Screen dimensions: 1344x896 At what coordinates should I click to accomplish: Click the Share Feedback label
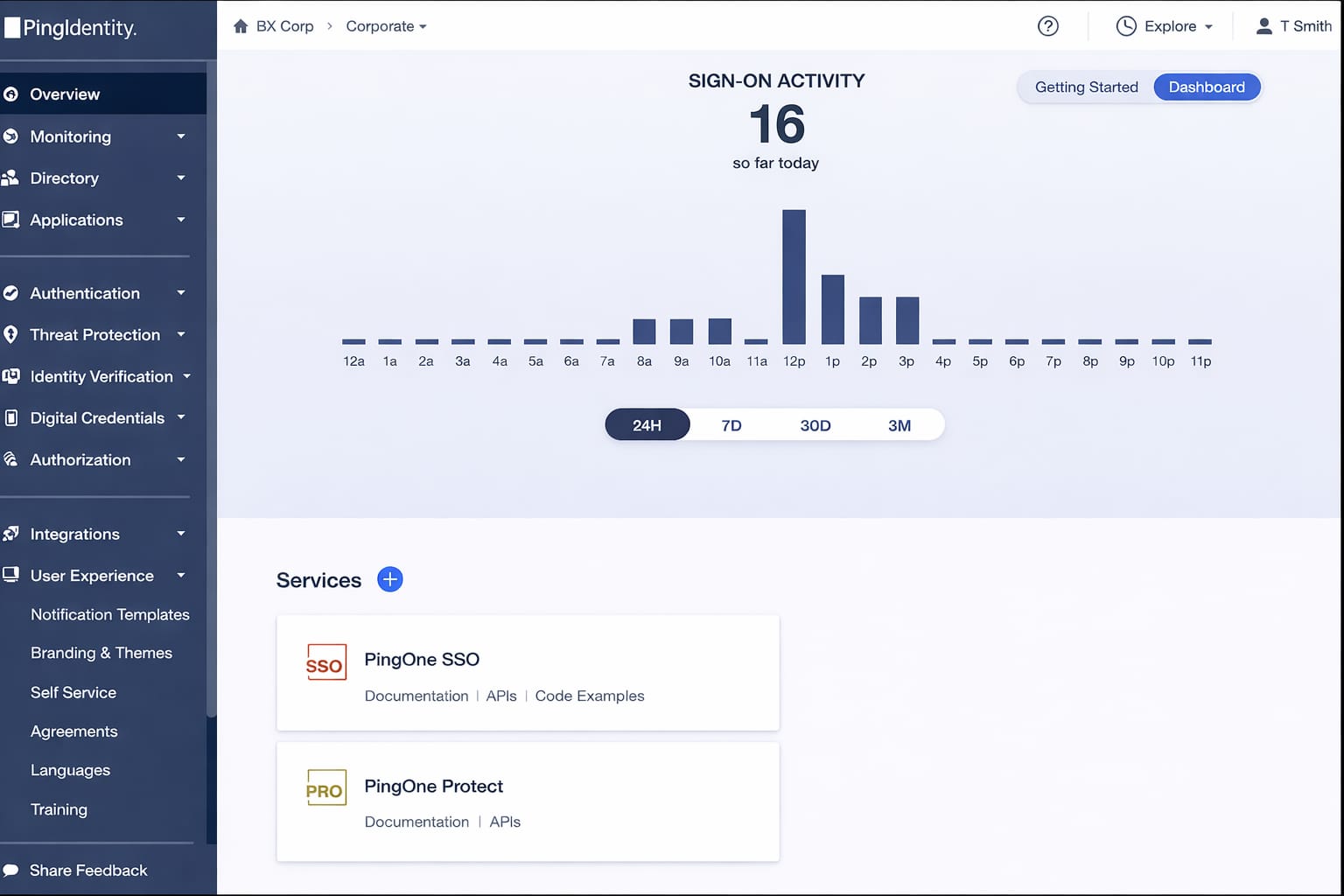(88, 871)
